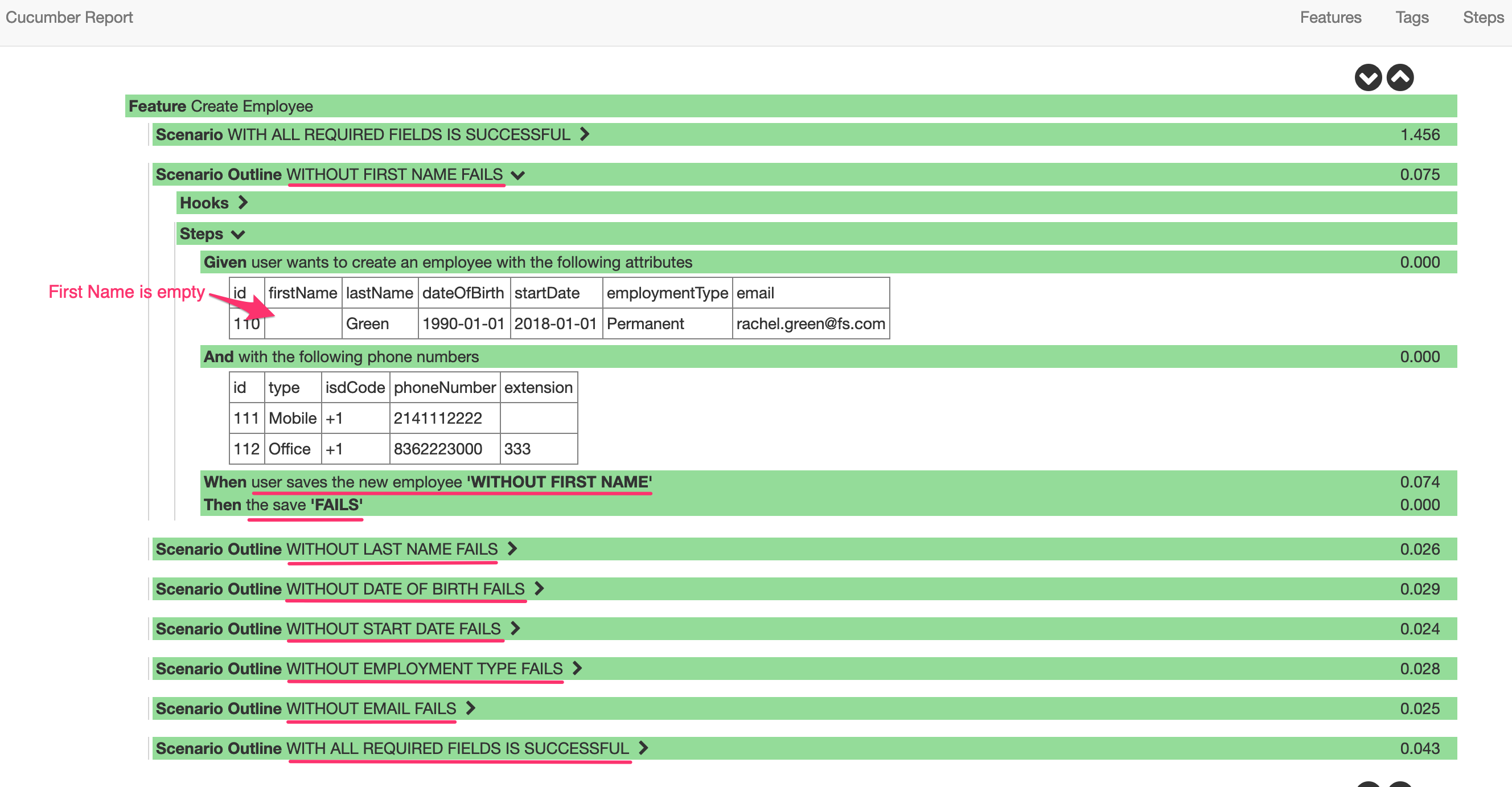Open the Features navigation item
The width and height of the screenshot is (1512, 787).
1330,17
